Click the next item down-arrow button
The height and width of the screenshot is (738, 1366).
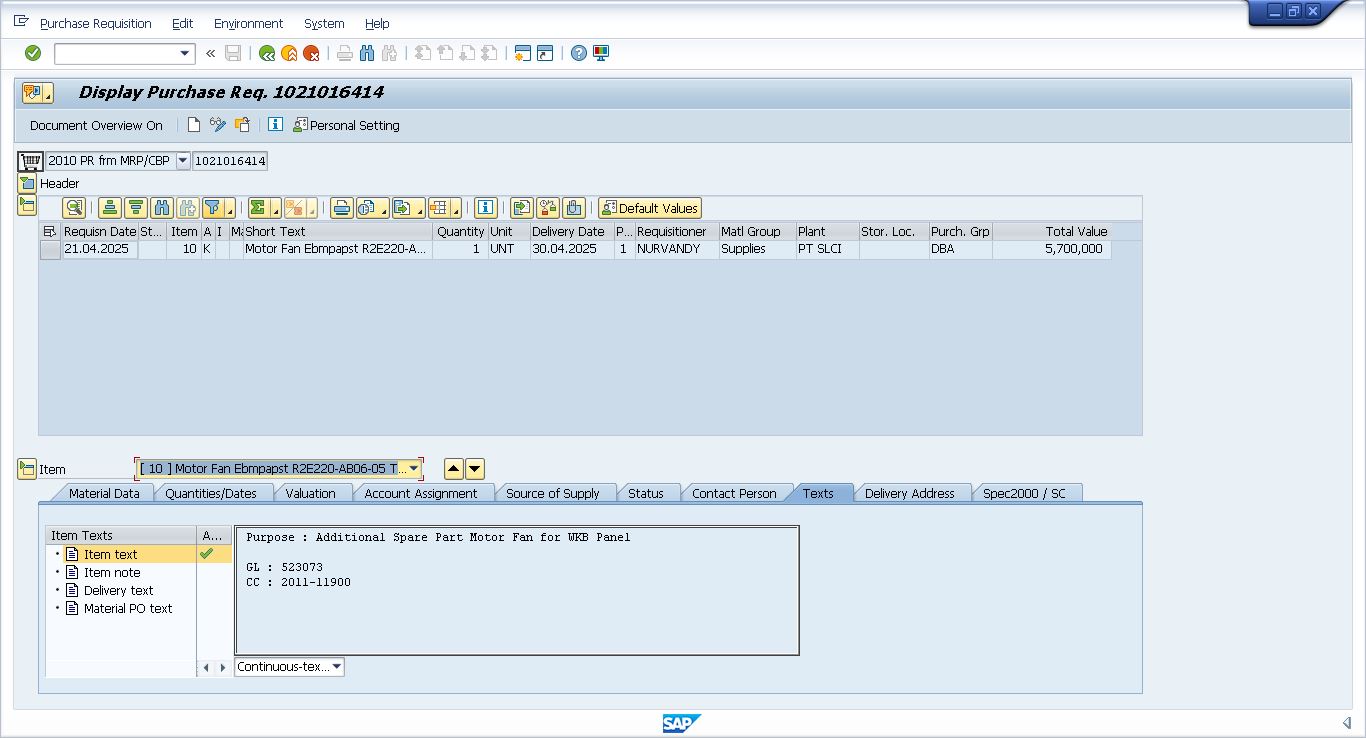click(x=475, y=469)
